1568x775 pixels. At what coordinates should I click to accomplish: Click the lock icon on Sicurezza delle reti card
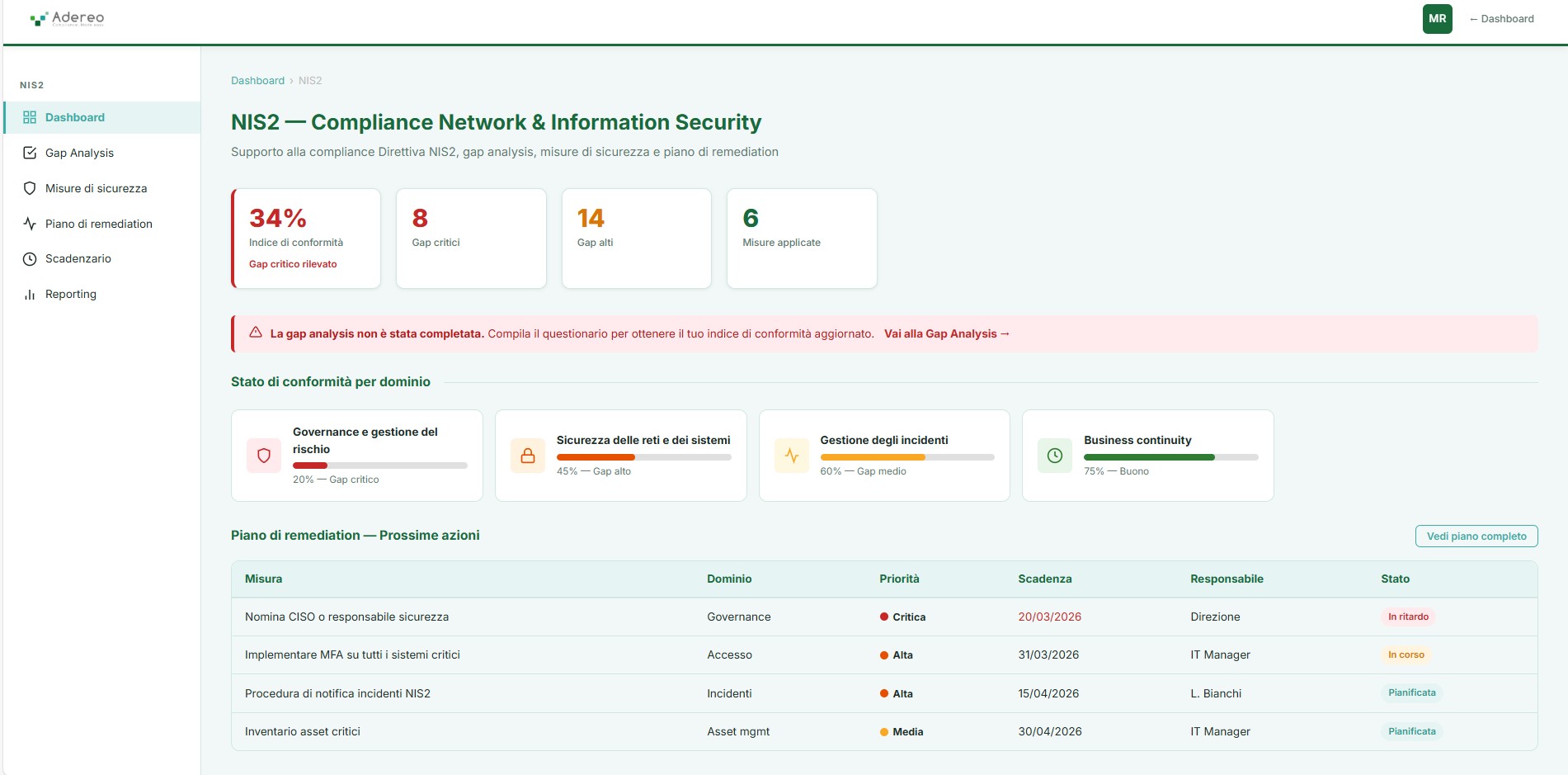[528, 455]
